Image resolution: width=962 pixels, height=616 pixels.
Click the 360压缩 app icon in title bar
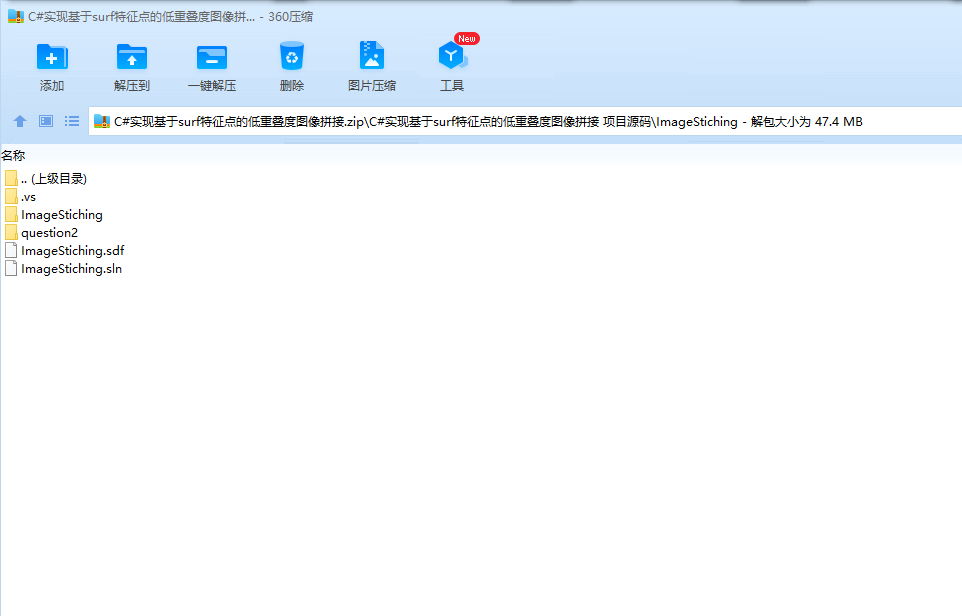point(16,17)
